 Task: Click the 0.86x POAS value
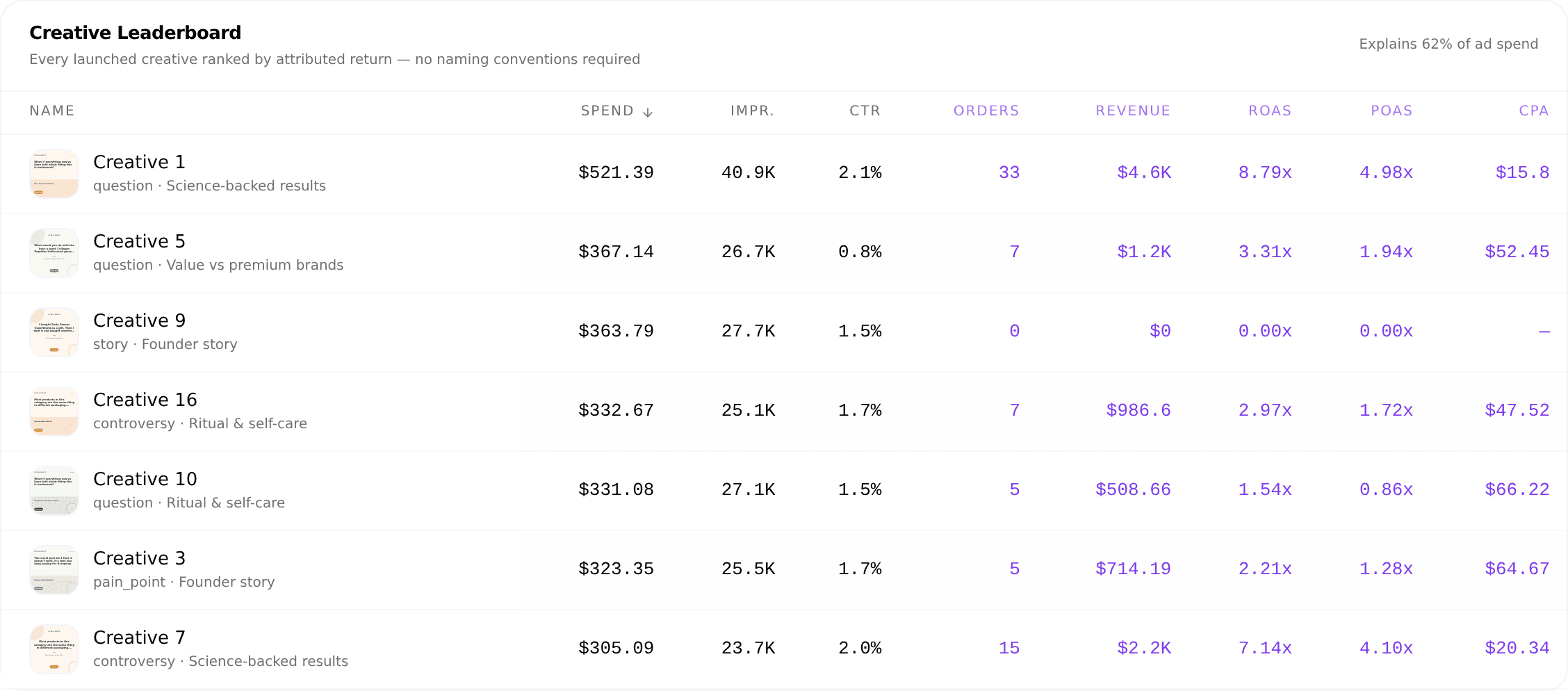(x=1386, y=489)
